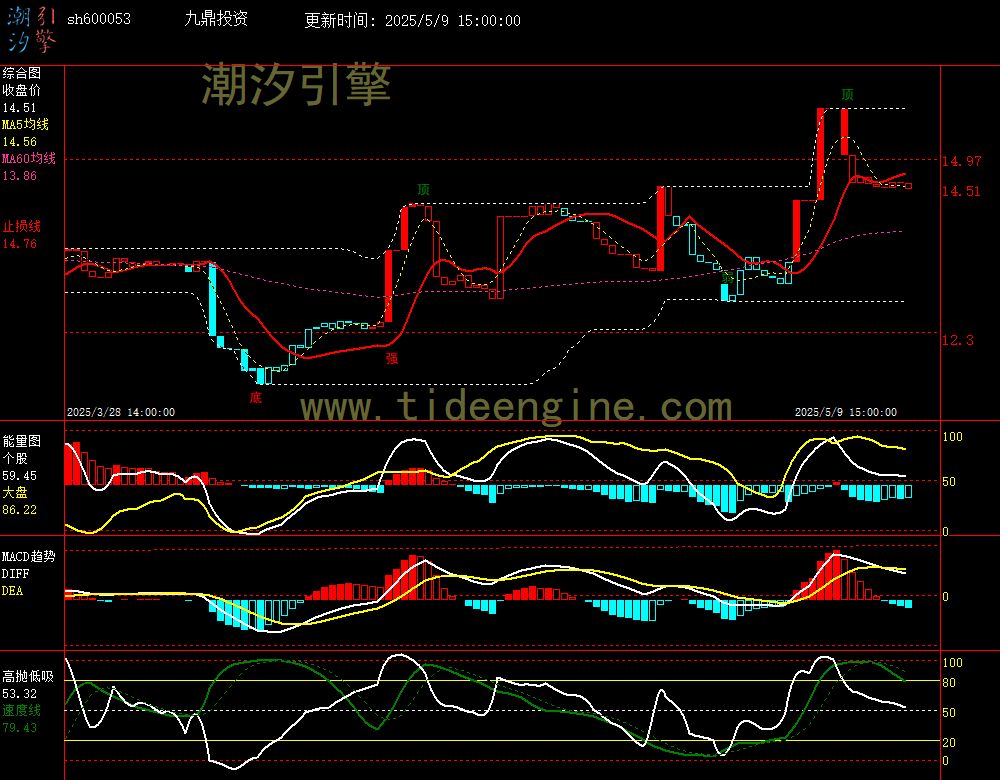Click the yellow 大盘 label
This screenshot has width=1000, height=780.
15,492
